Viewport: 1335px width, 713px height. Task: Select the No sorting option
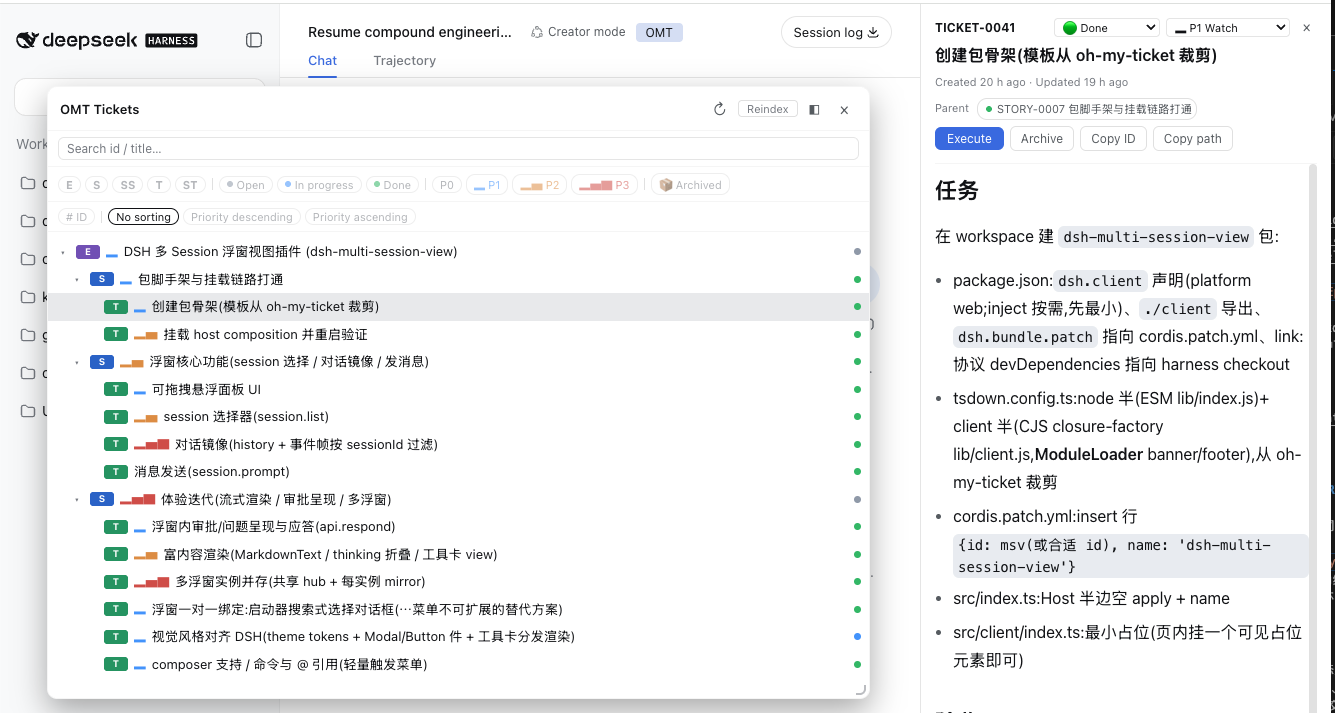coord(143,217)
